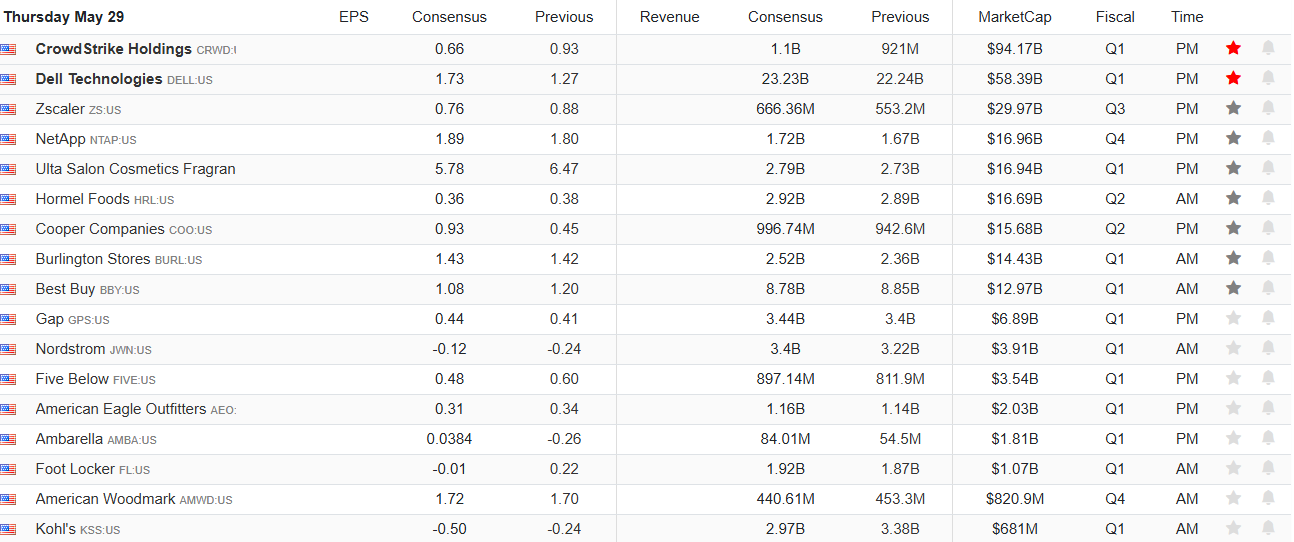1294x542 pixels.
Task: Set alert bell for Hormel Foods
Action: point(1268,198)
